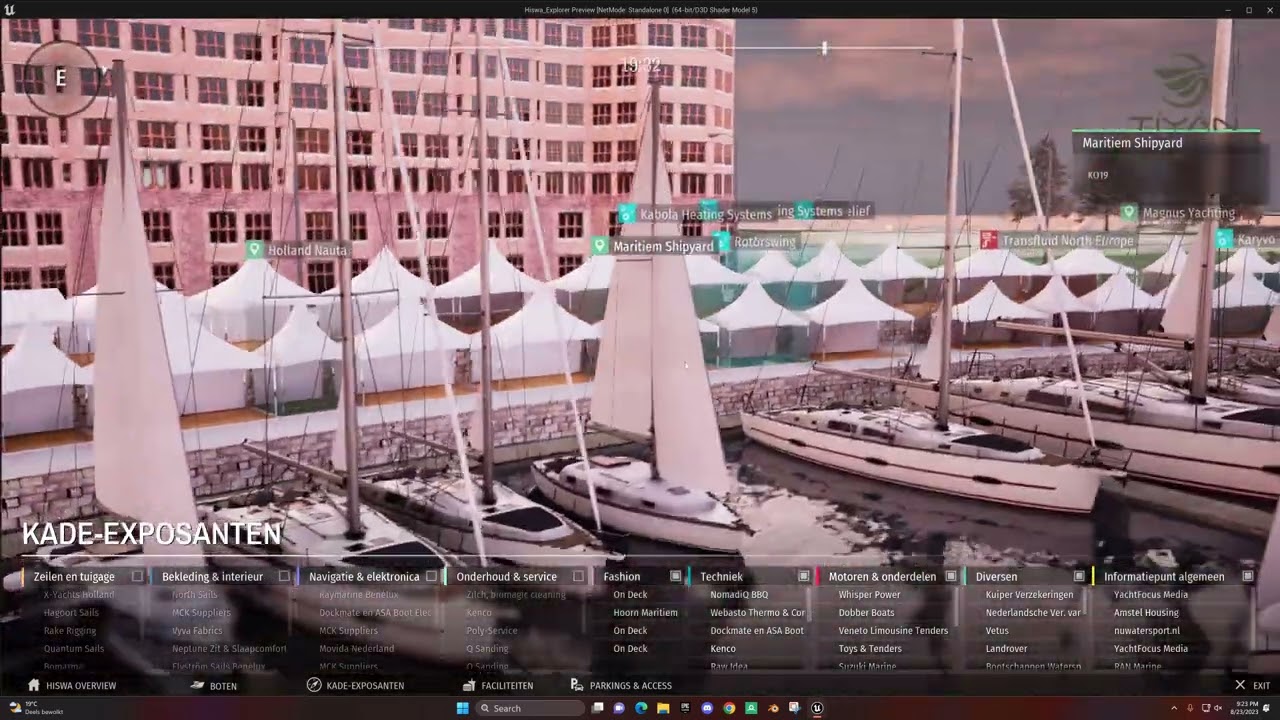Show hidden system tray icons

tap(1174, 708)
